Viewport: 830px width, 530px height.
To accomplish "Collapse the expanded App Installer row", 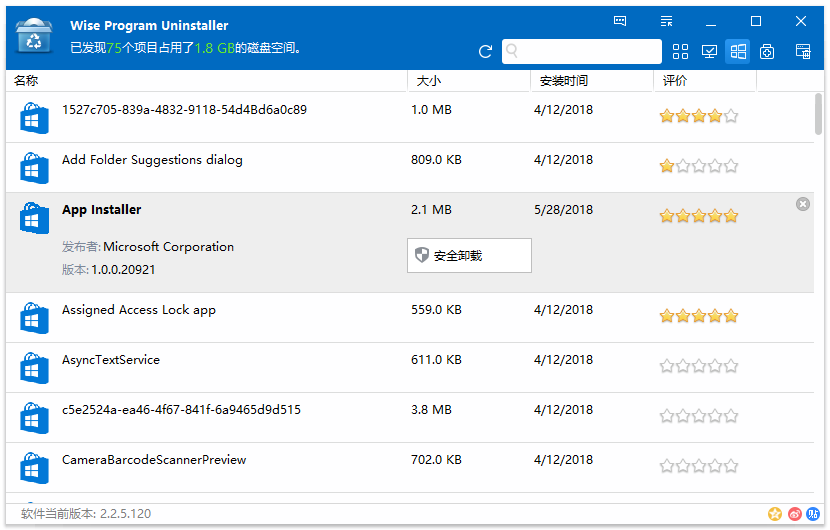I will pos(802,204).
